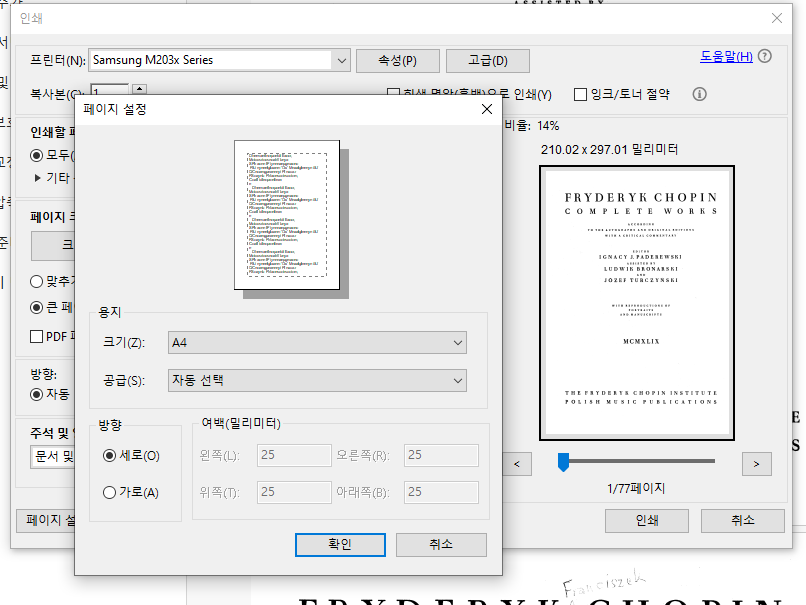Click the ink/toner saving info icon
The width and height of the screenshot is (806, 605).
click(699, 94)
